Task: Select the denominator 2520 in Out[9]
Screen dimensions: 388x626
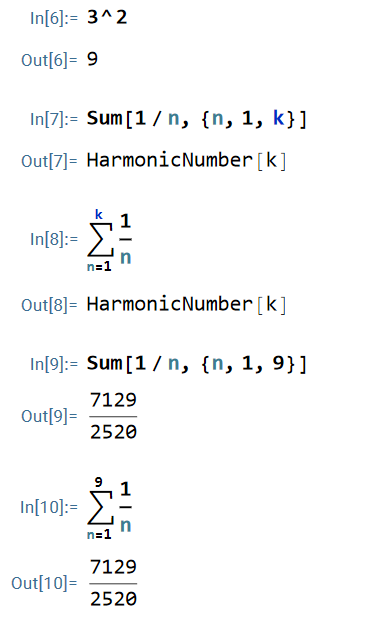Action: coord(113,432)
